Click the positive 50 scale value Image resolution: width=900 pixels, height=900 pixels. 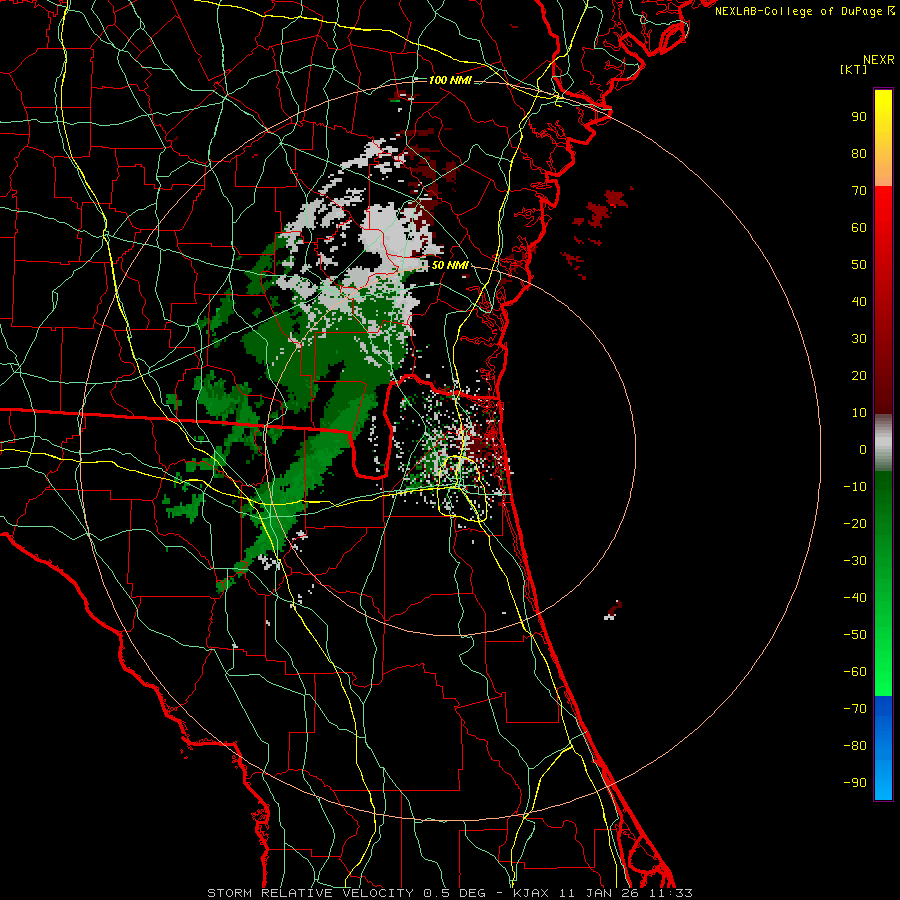tap(859, 265)
